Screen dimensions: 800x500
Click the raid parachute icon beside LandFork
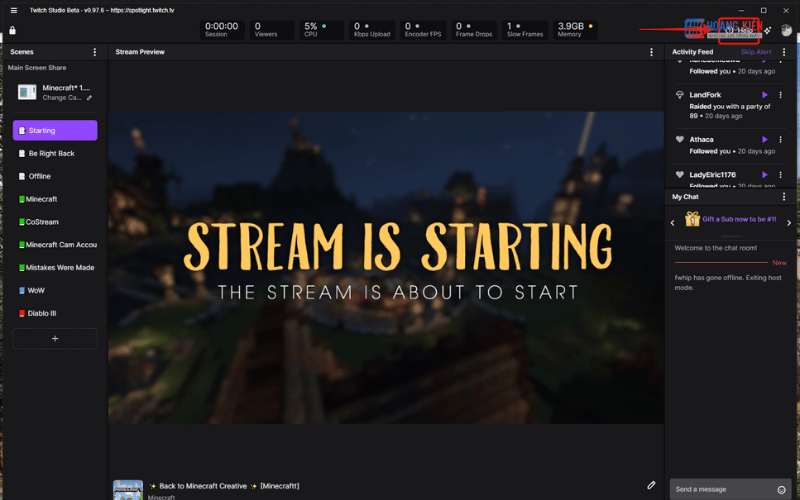pyautogui.click(x=680, y=95)
